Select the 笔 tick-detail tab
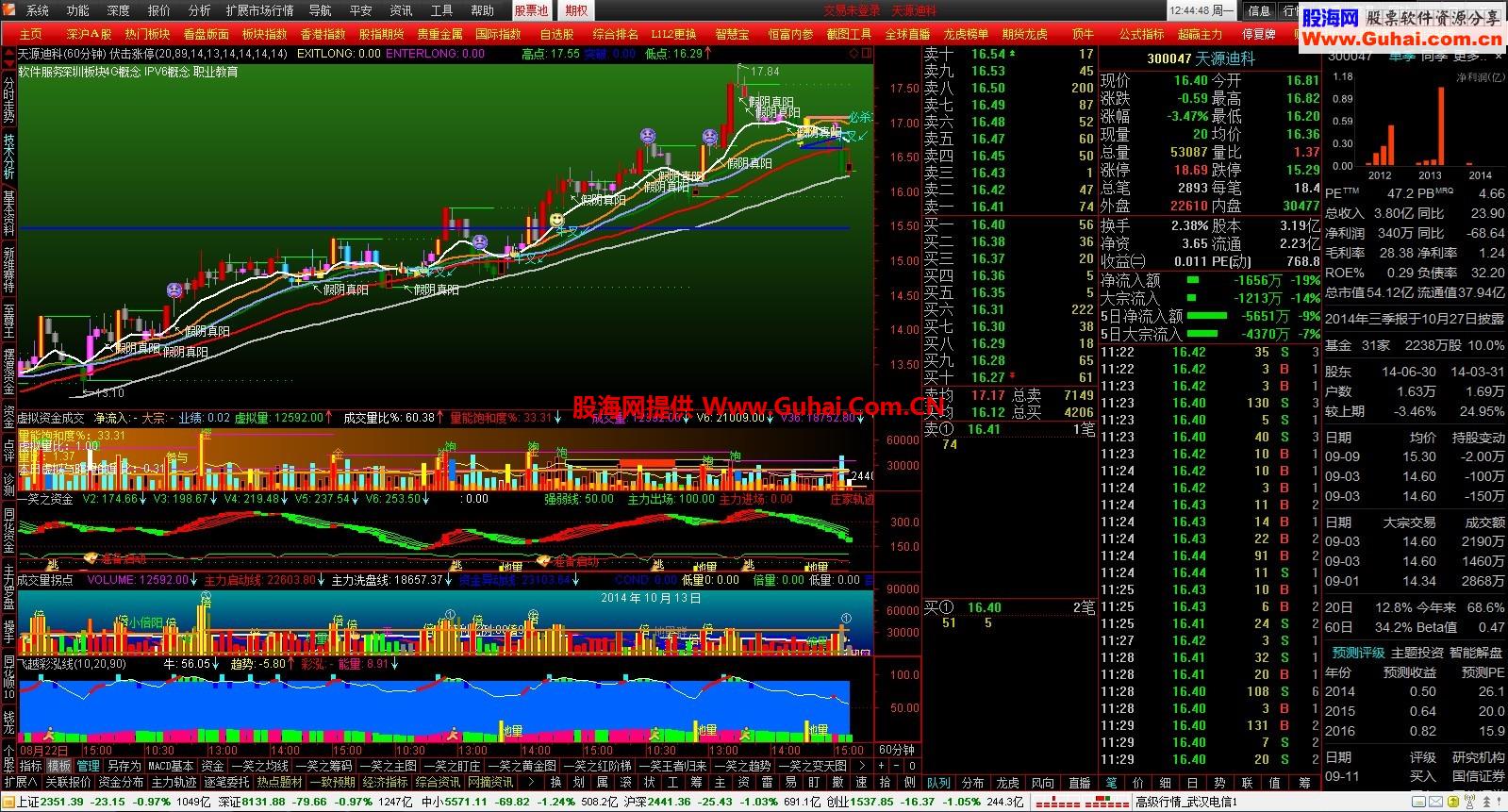Viewport: 1508px width, 812px height. 1111,783
